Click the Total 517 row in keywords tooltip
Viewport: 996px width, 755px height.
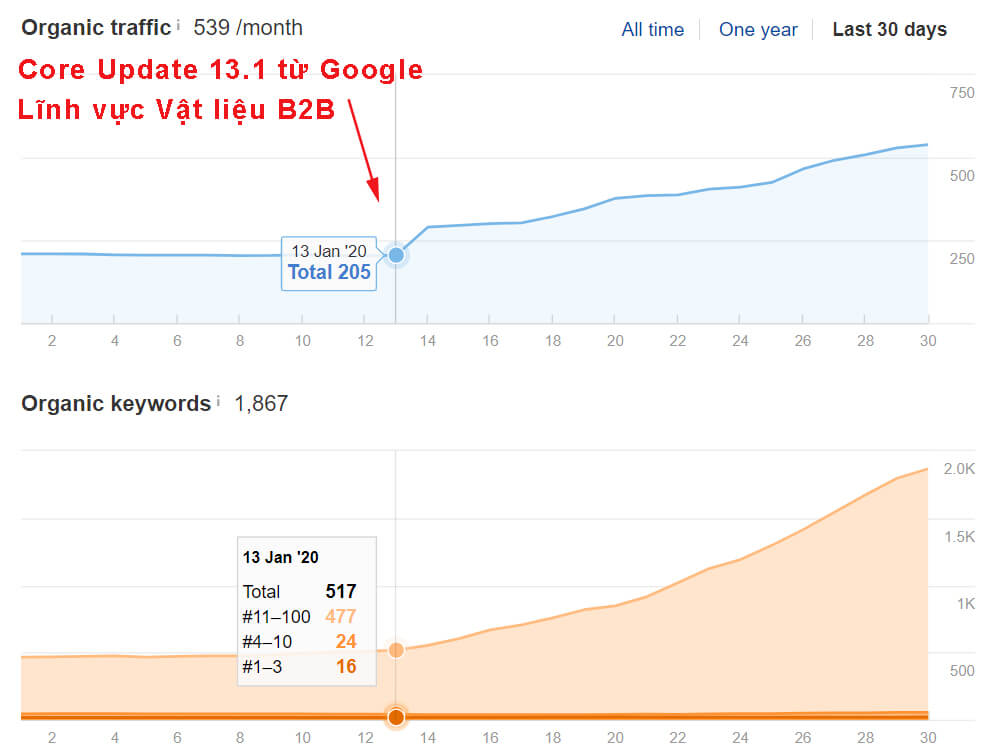point(300,591)
